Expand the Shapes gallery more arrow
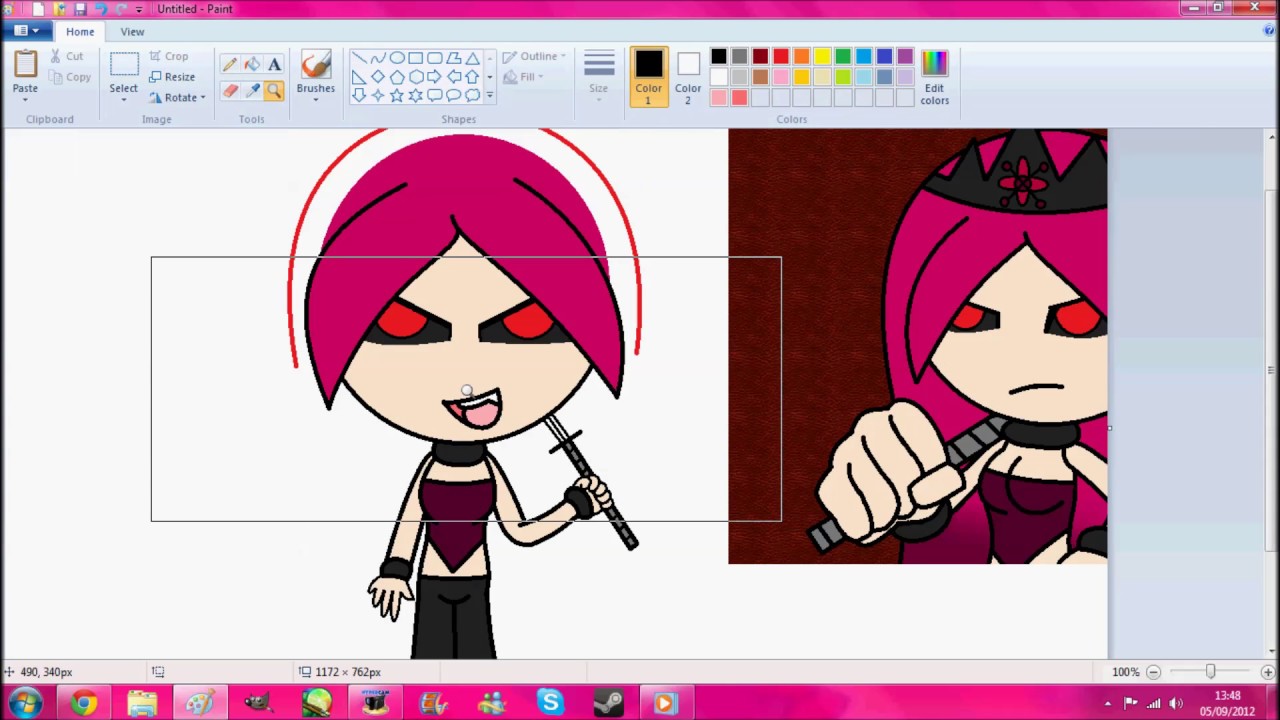 click(489, 95)
